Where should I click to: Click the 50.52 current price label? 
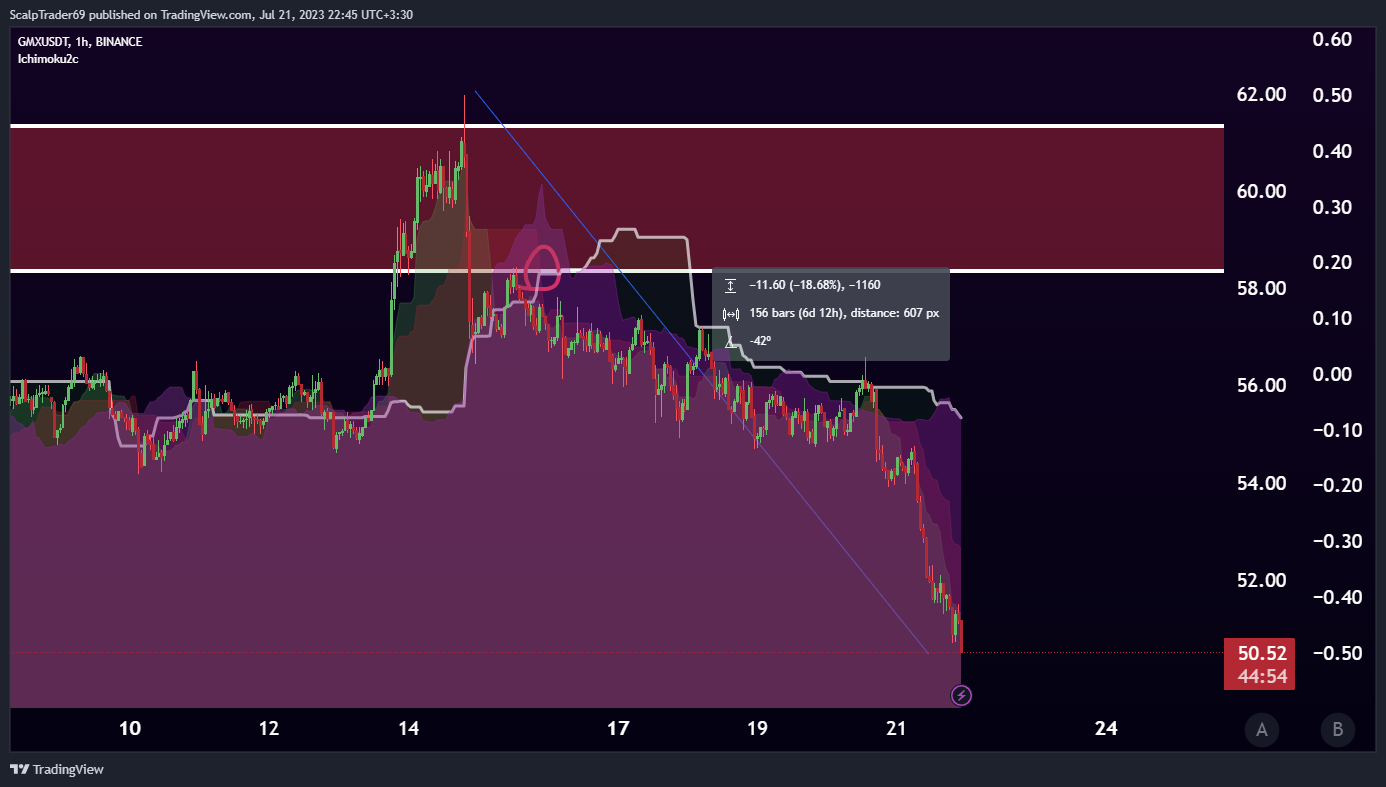pyautogui.click(x=1261, y=653)
